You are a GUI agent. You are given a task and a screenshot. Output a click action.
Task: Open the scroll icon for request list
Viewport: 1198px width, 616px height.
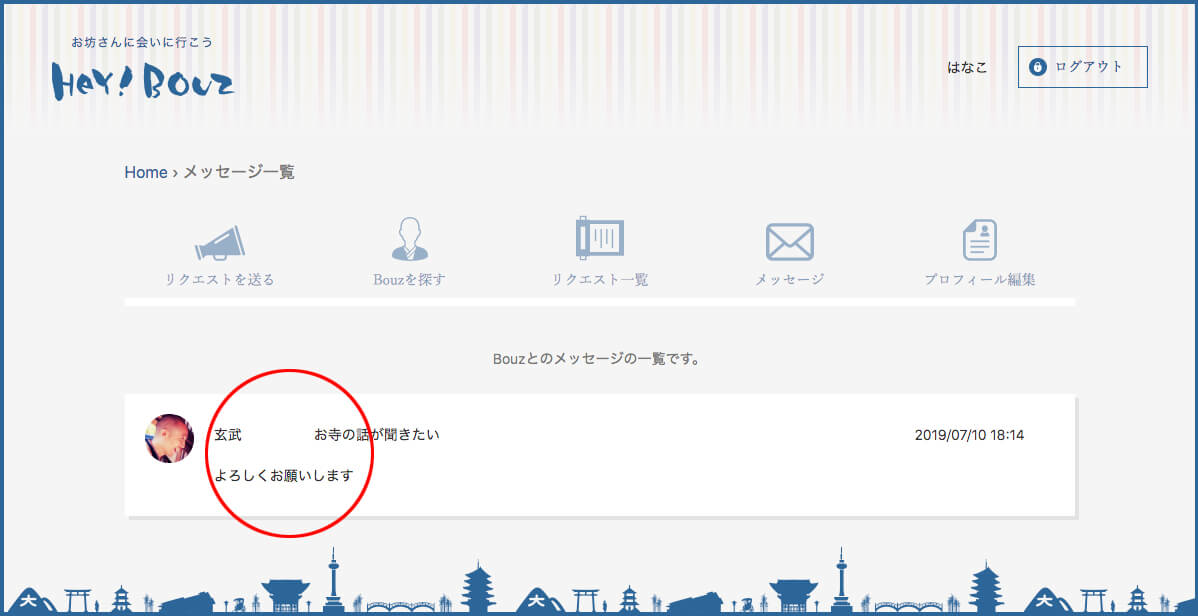coord(600,239)
